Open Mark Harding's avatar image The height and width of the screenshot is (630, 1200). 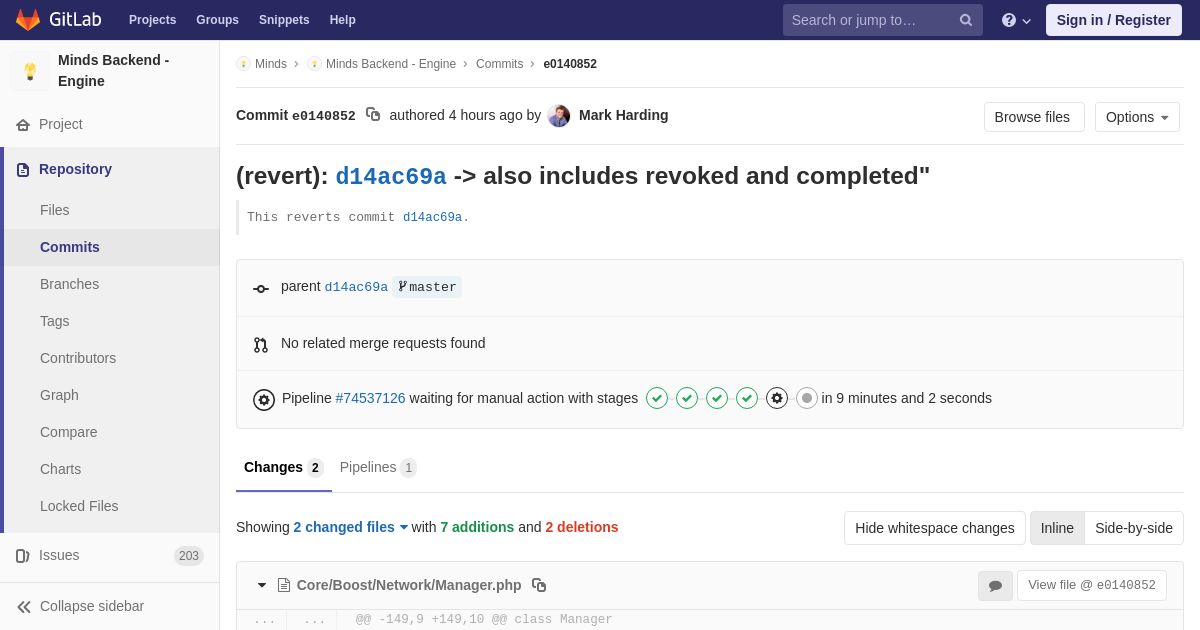(559, 116)
